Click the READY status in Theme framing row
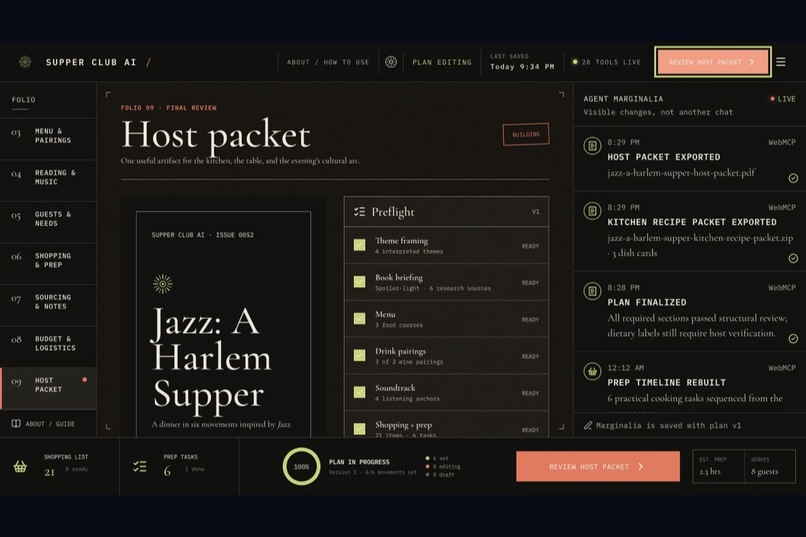This screenshot has height=537, width=806. [x=530, y=246]
